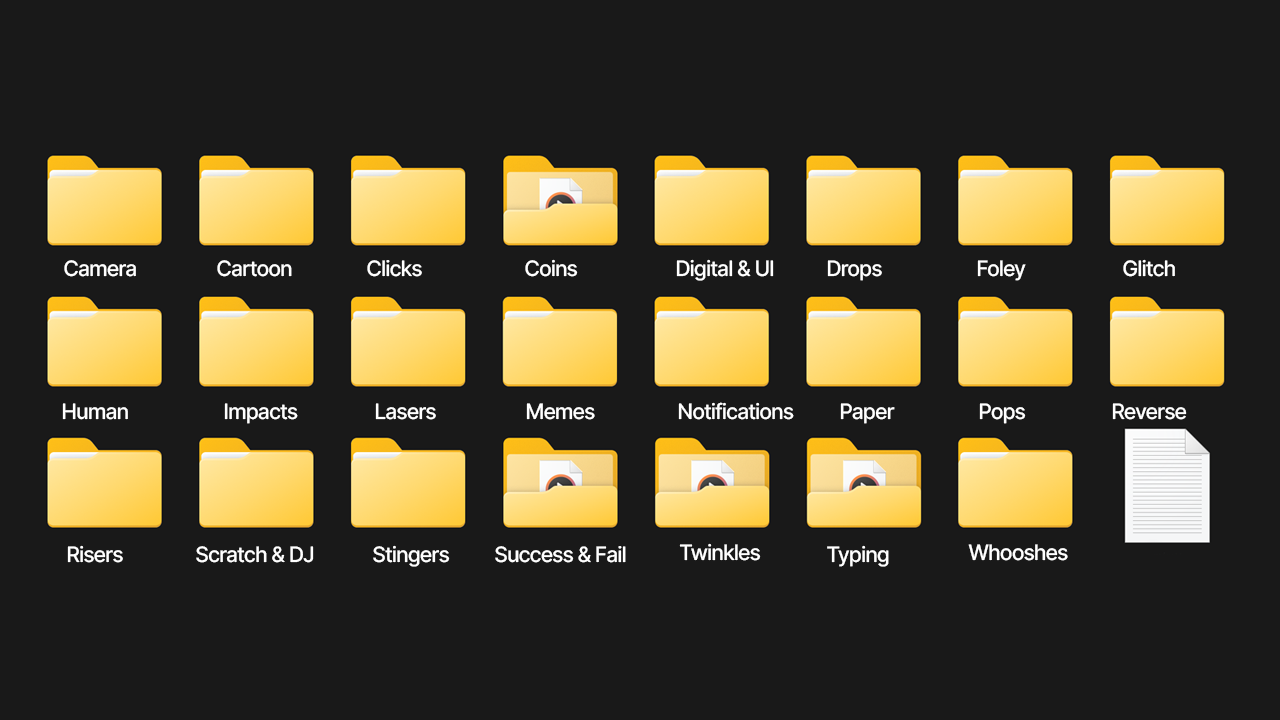Open the Camera folder icon
This screenshot has width=1280, height=720.
click(x=104, y=200)
